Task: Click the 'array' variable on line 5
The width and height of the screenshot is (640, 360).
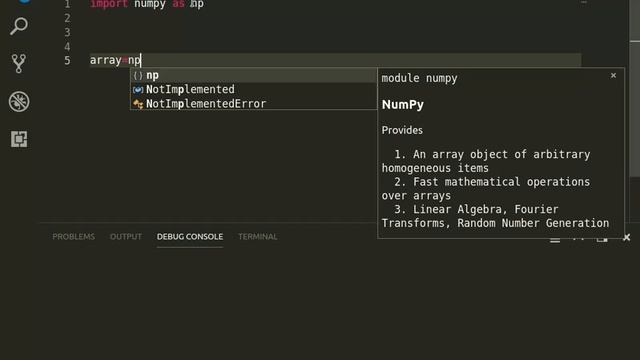Action: coord(105,60)
